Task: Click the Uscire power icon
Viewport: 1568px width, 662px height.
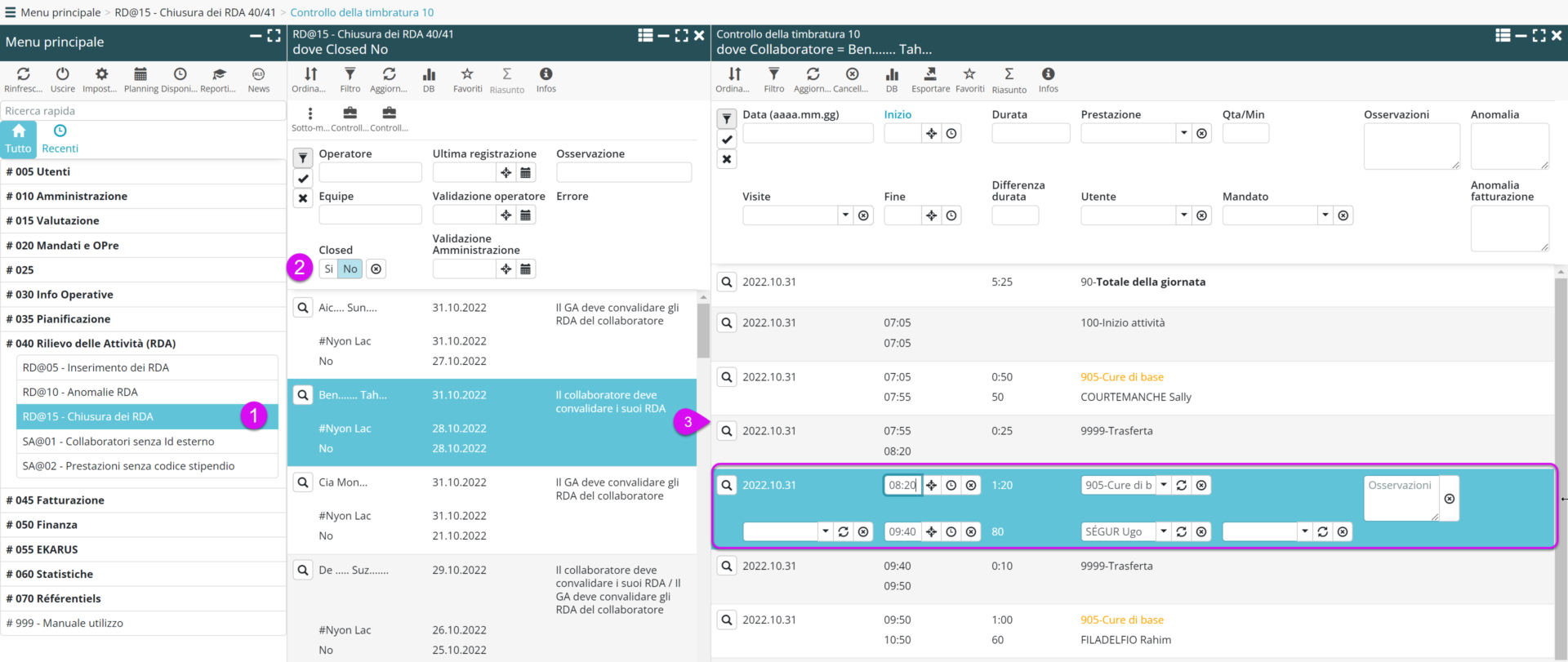Action: (x=62, y=75)
